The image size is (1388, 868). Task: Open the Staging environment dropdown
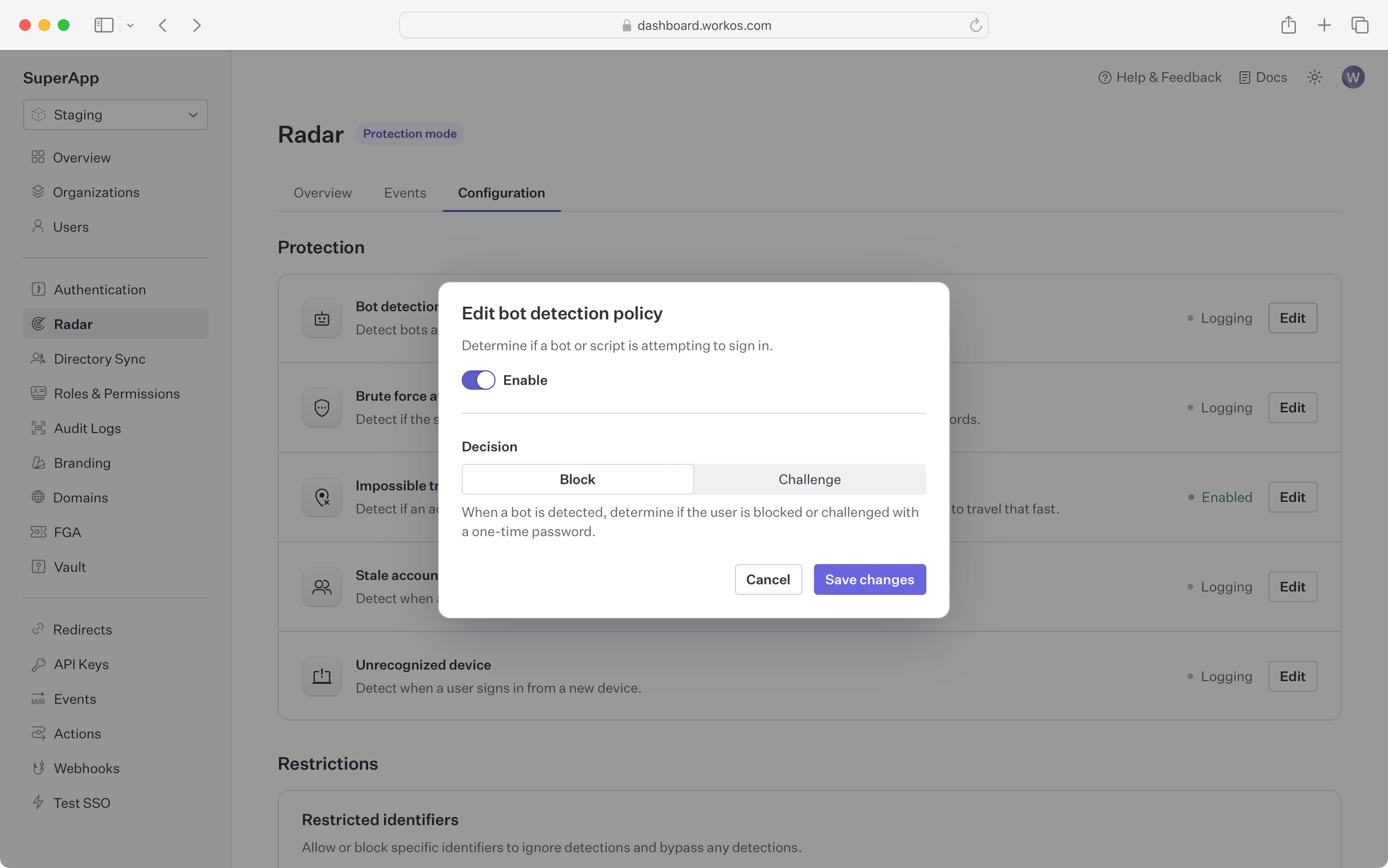[x=116, y=115]
